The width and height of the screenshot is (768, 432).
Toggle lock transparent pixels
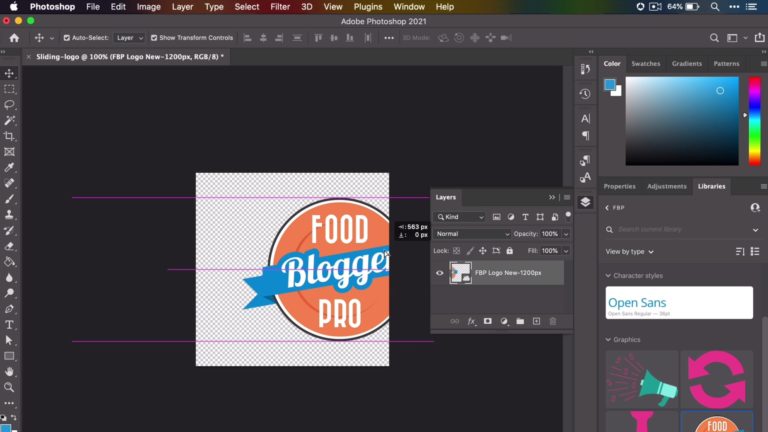[456, 251]
